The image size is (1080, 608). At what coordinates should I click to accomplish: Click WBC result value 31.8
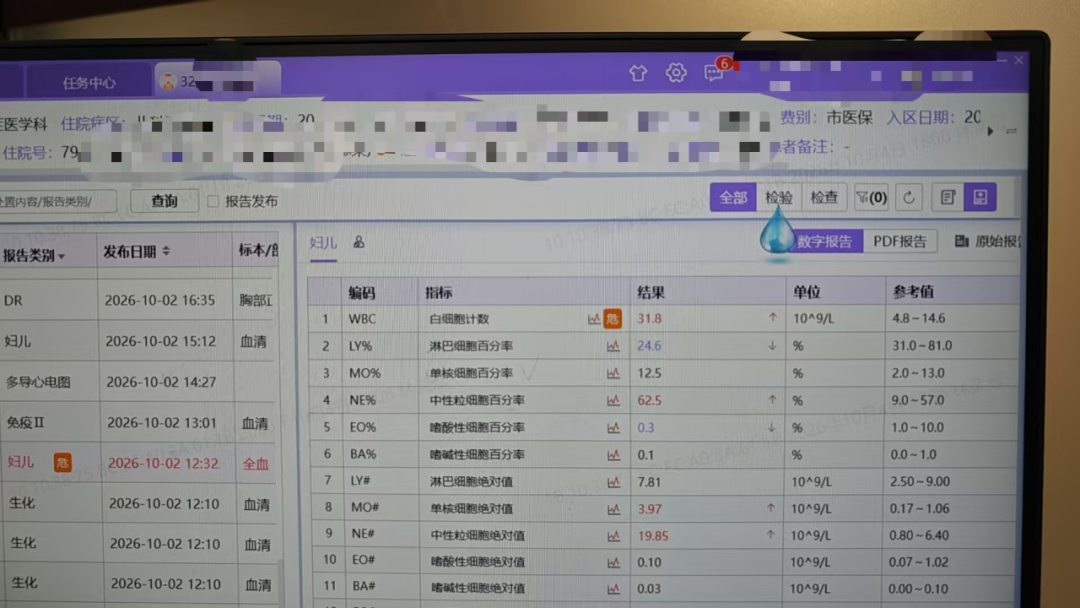pyautogui.click(x=650, y=319)
